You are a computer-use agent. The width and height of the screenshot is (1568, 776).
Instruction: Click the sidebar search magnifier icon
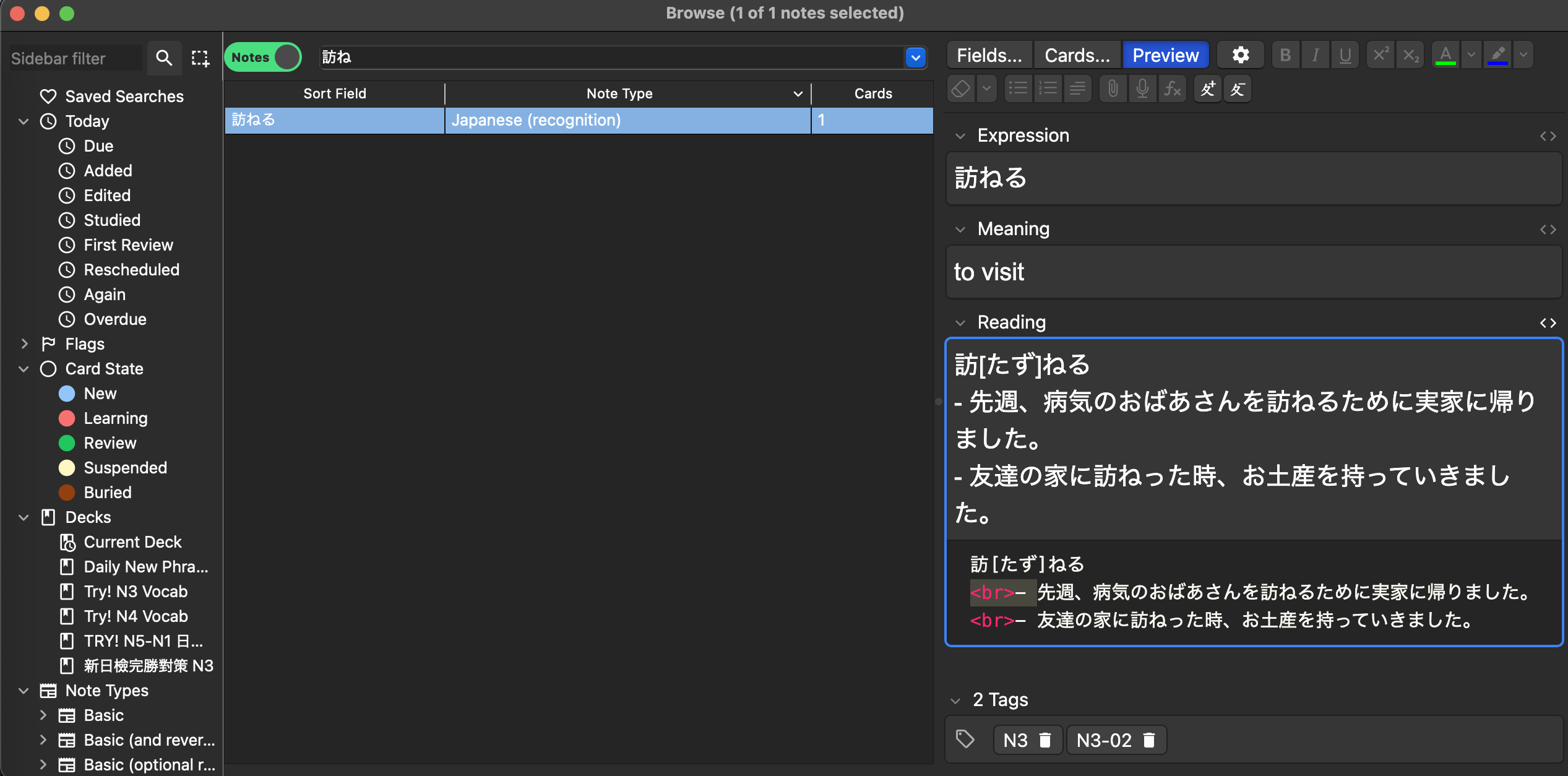pyautogui.click(x=164, y=58)
